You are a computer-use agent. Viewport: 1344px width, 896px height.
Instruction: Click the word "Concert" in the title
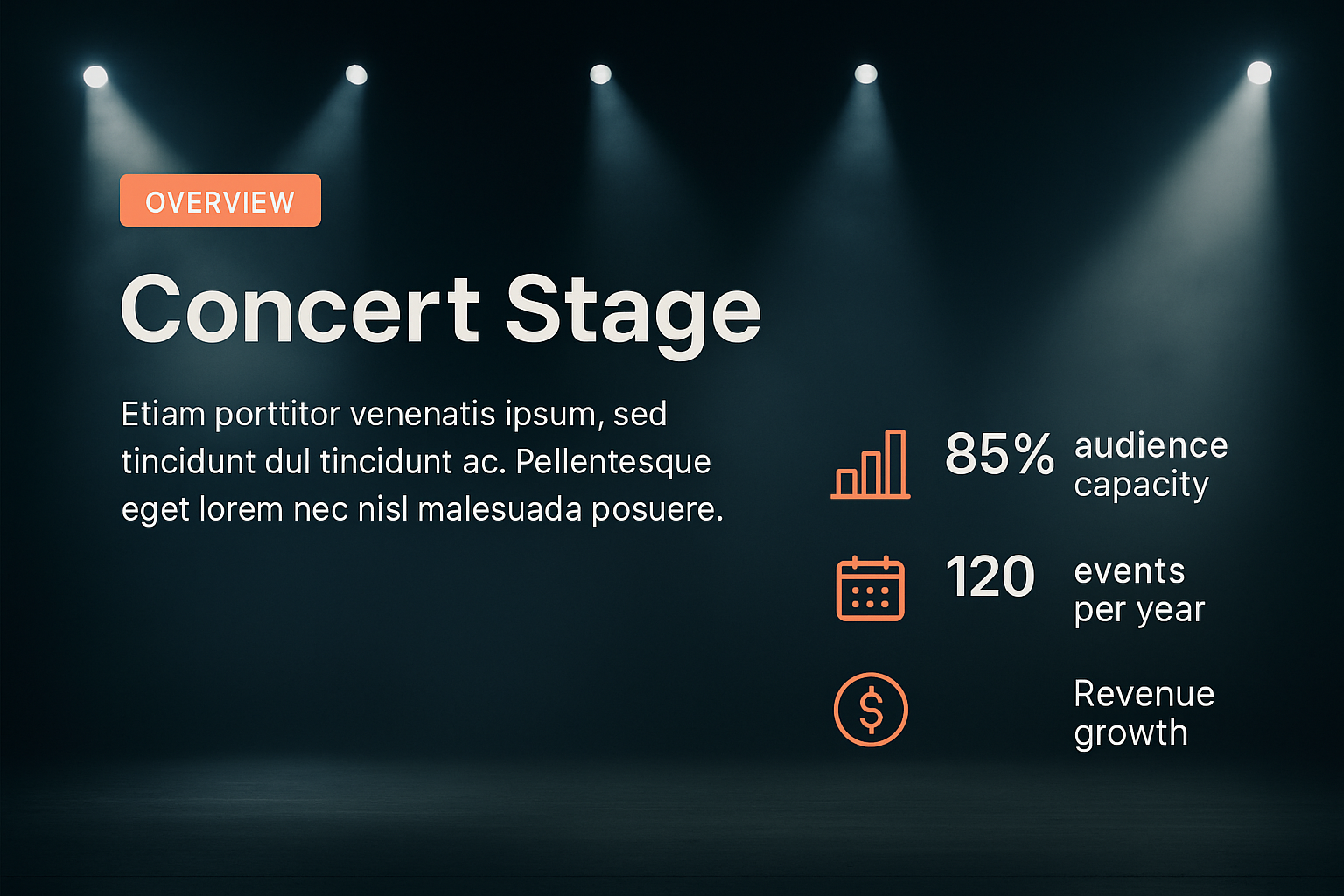pyautogui.click(x=300, y=311)
